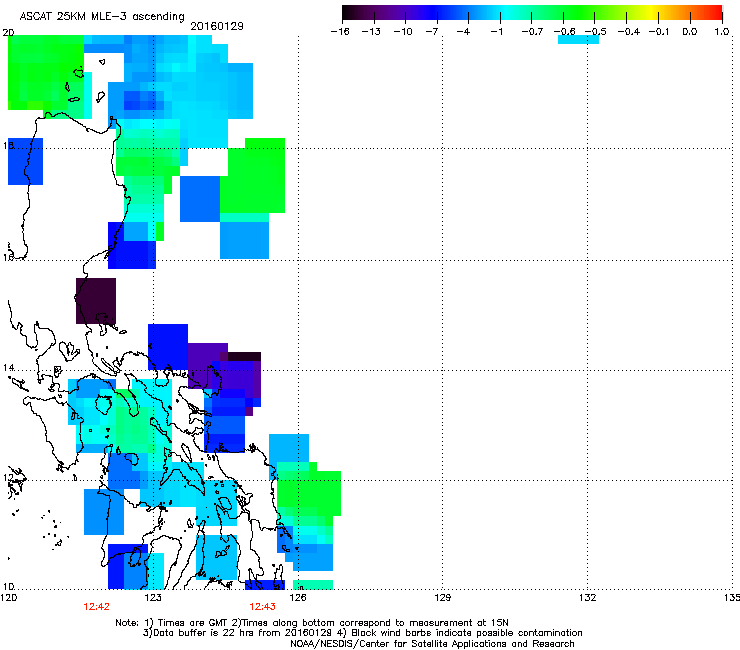Select the 126 longitude axis label
The width and height of the screenshot is (740, 650).
tap(298, 598)
